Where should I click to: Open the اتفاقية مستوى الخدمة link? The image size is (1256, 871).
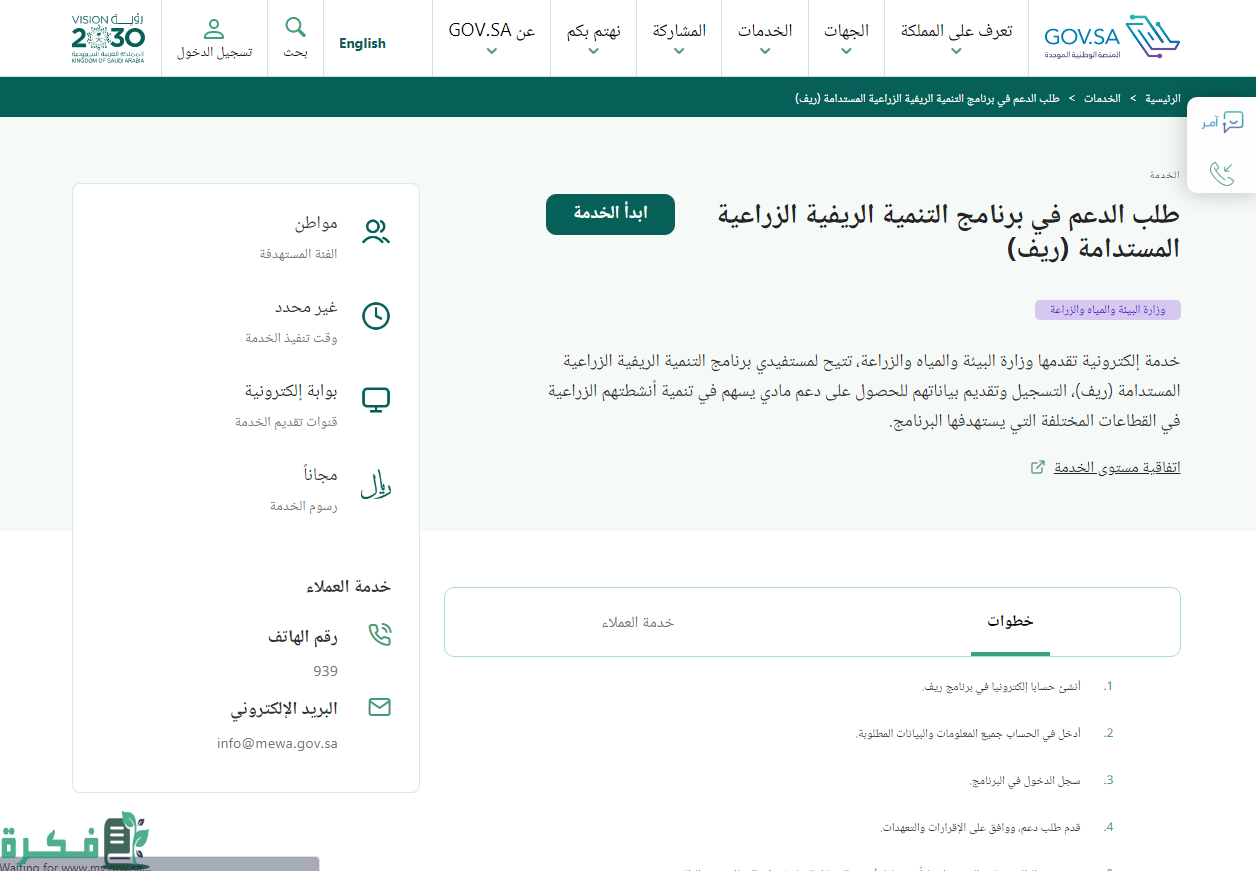pyautogui.click(x=1116, y=468)
